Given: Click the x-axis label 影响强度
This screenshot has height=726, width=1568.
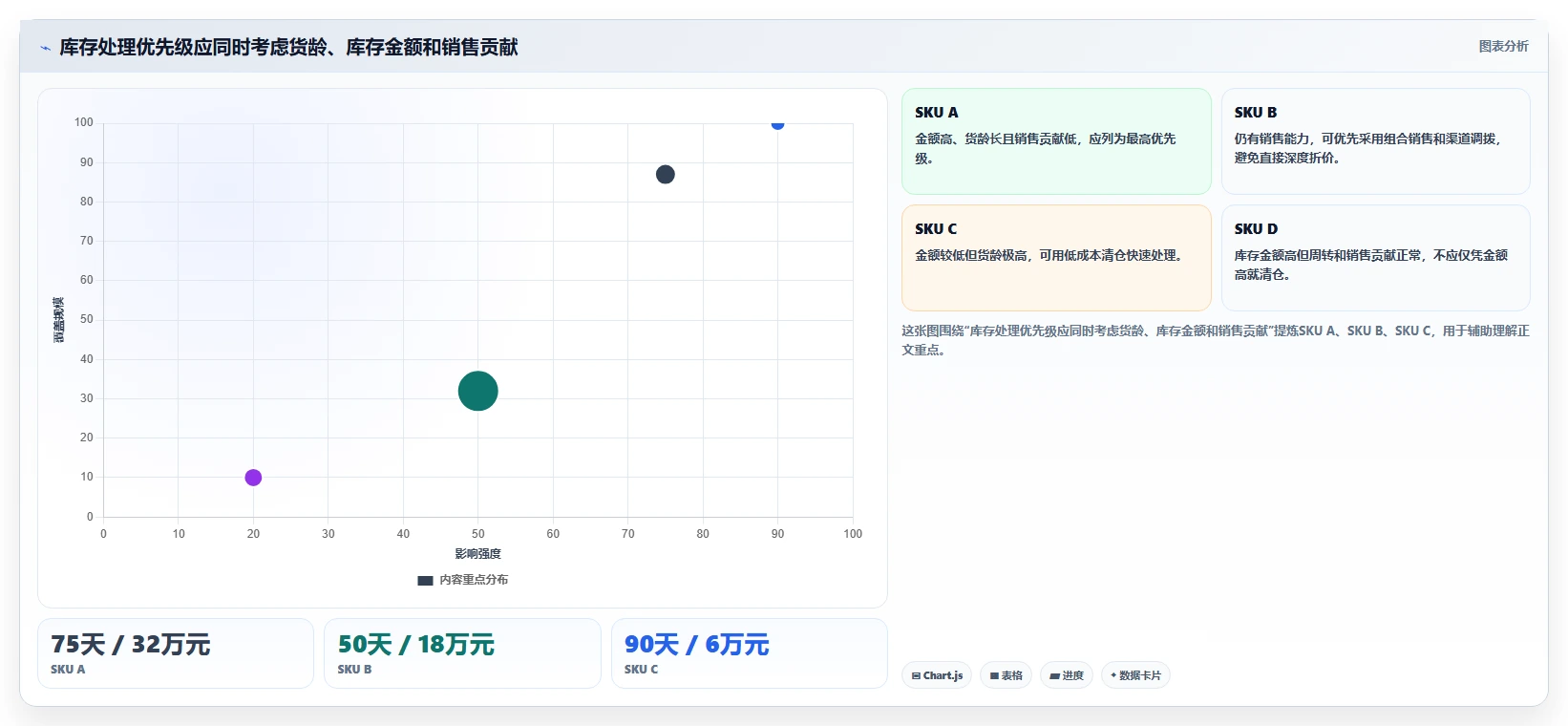Looking at the screenshot, I should [x=477, y=554].
